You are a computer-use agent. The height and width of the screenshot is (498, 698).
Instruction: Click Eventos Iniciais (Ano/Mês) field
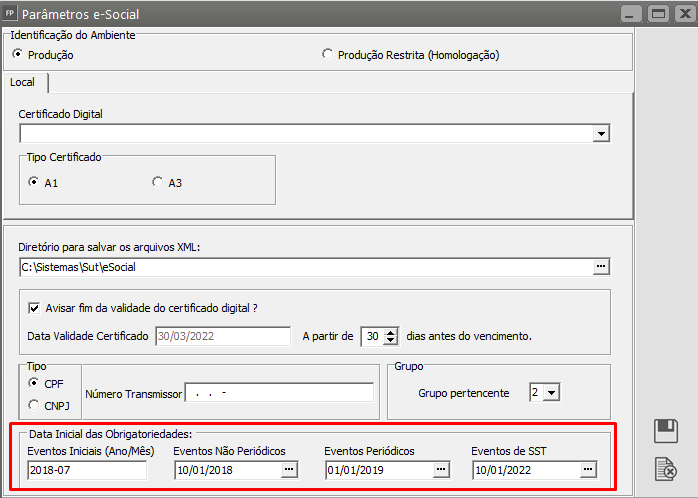(86, 470)
